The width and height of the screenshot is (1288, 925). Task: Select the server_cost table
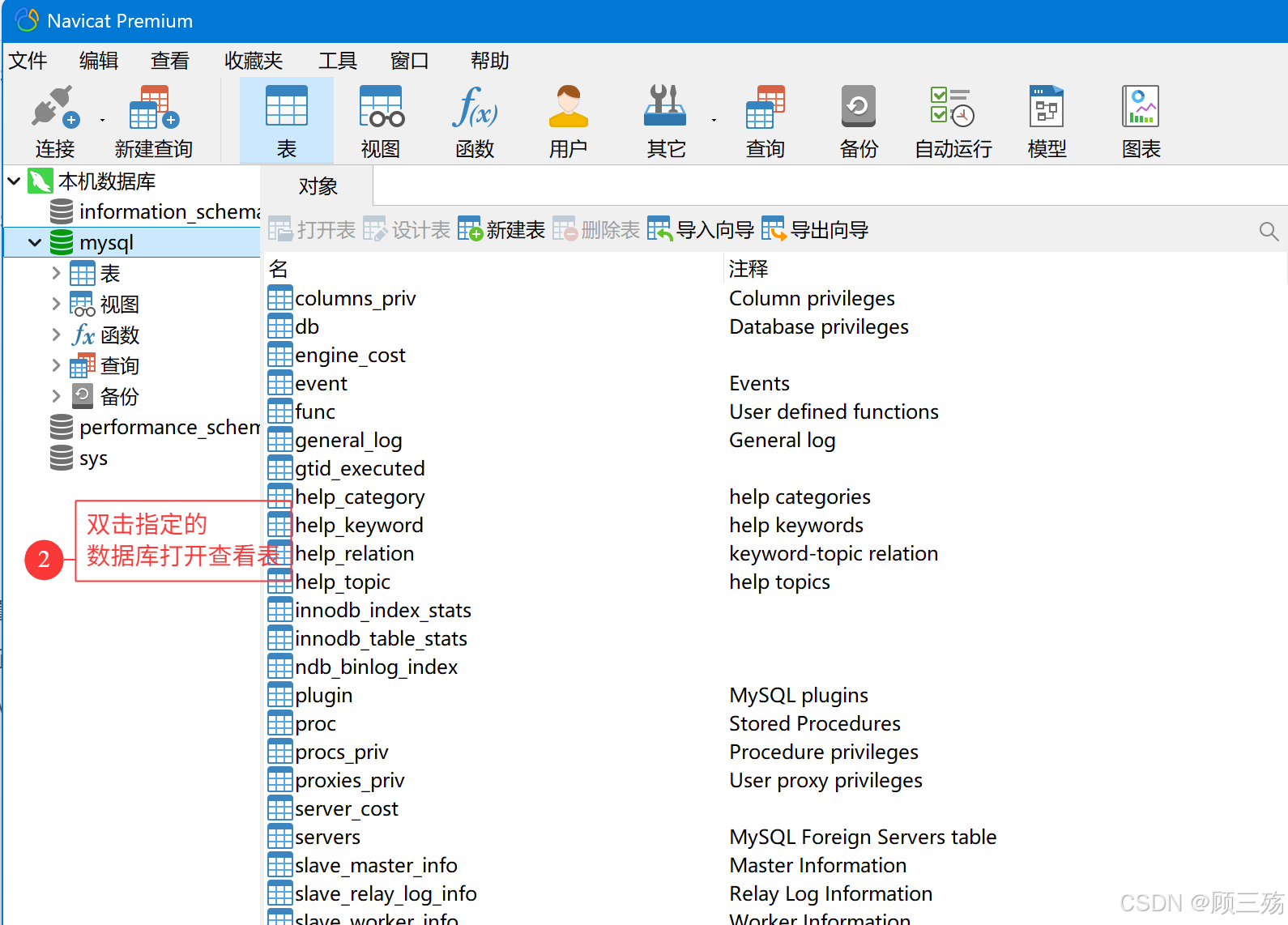334,808
